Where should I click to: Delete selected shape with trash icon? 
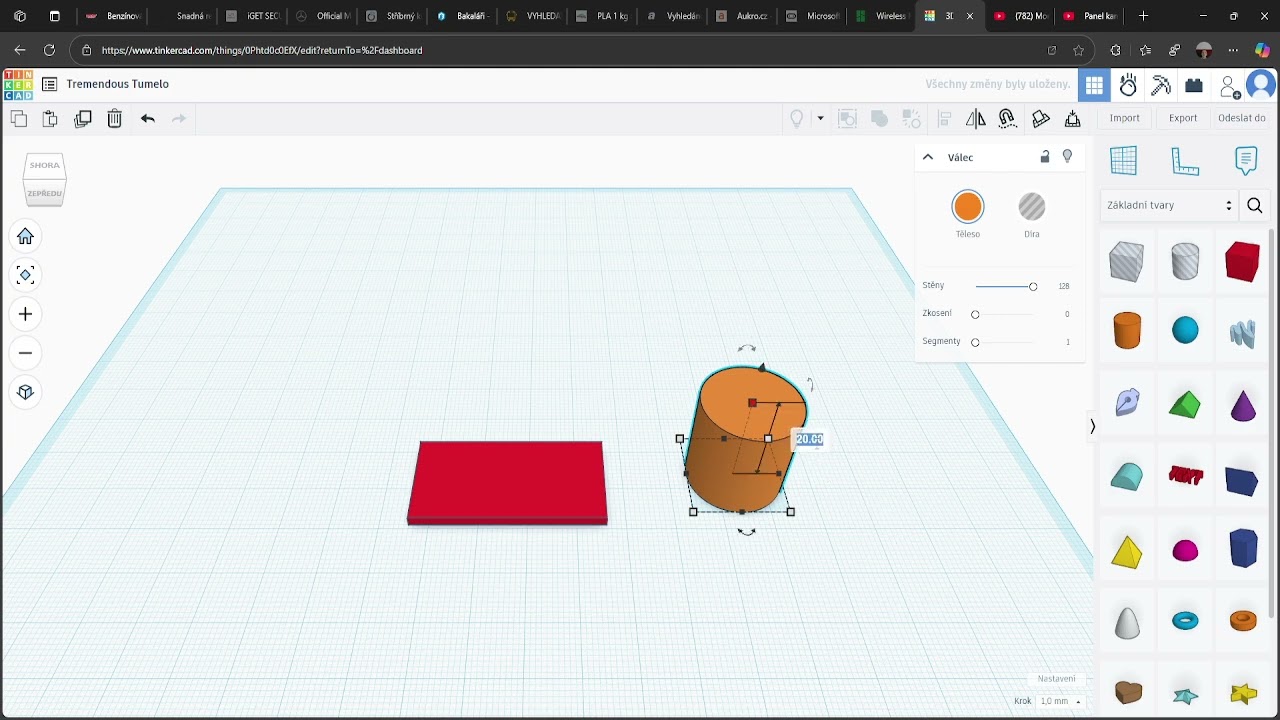pos(115,119)
